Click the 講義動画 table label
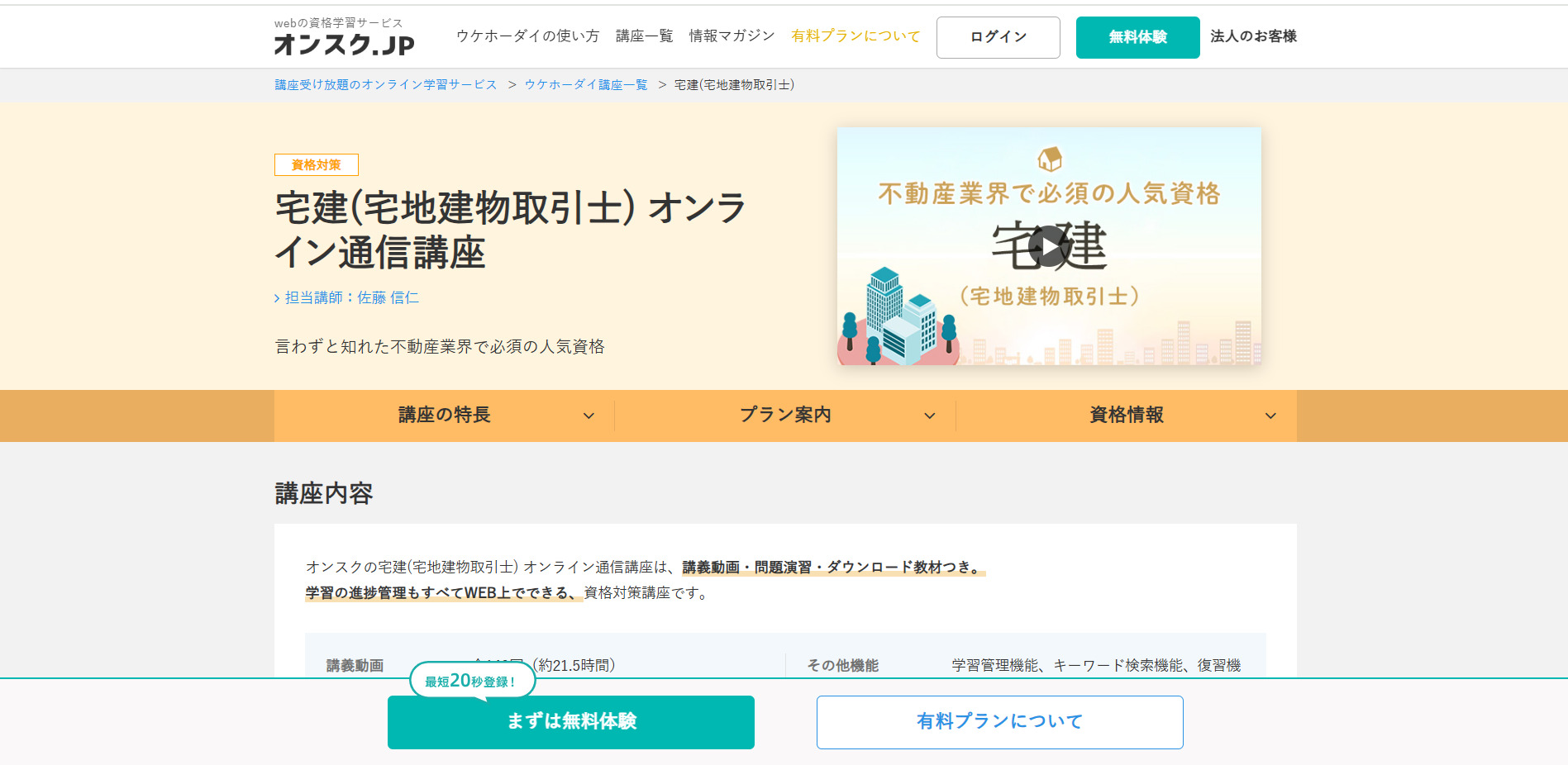This screenshot has width=1568, height=765. [355, 666]
